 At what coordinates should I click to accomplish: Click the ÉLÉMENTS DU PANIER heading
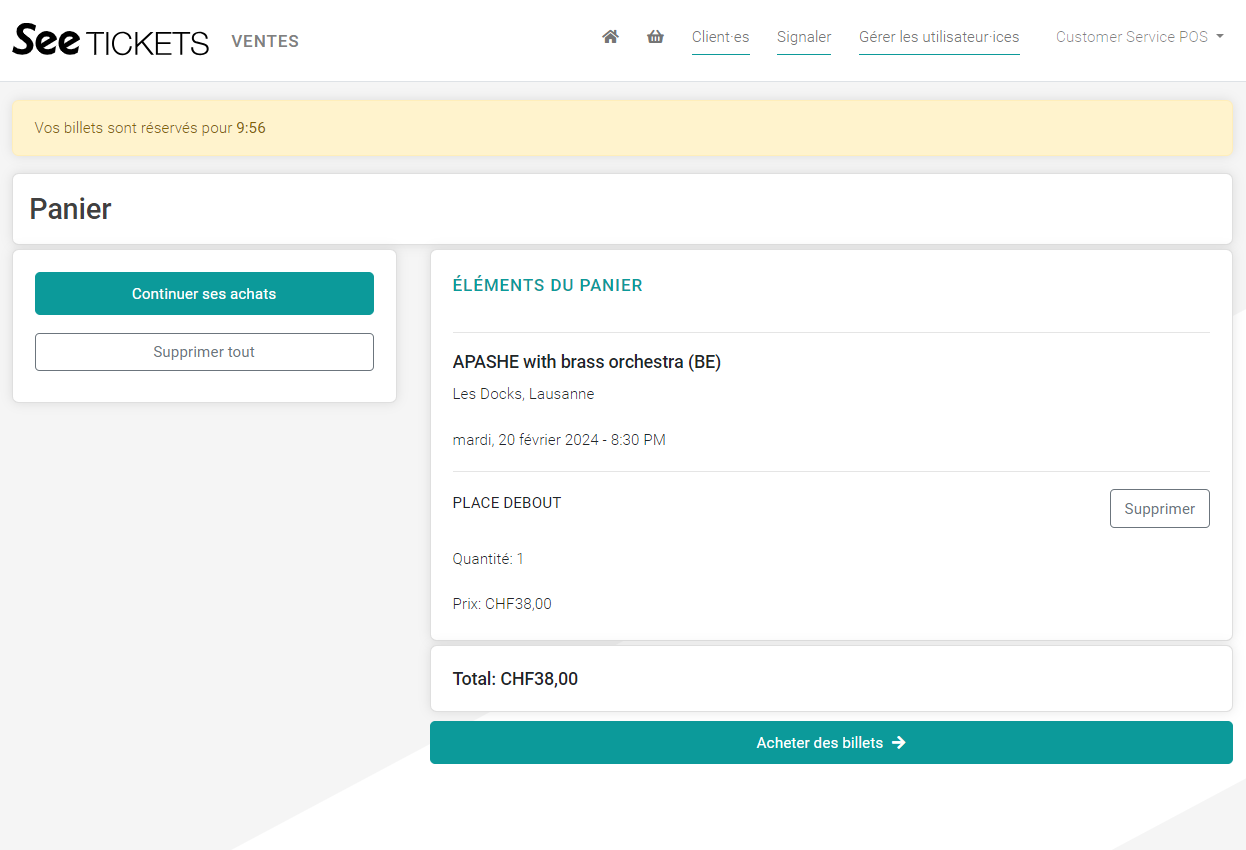pos(547,285)
